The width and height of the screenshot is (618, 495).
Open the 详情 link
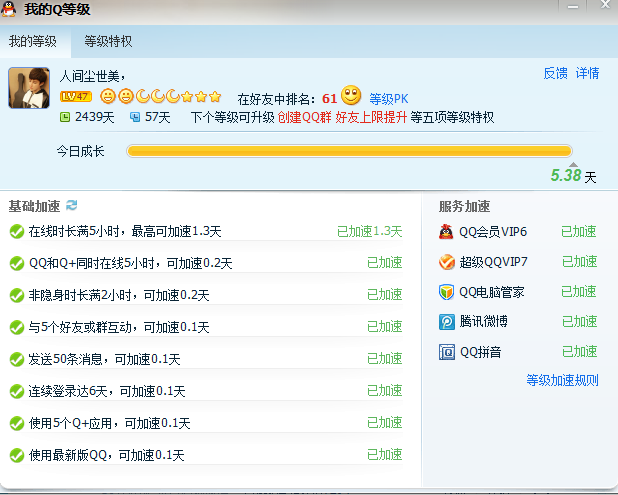coord(587,73)
